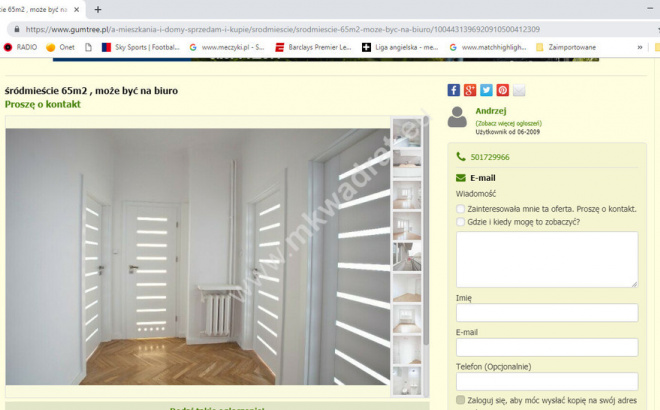
Task: Share listing on Facebook
Action: [x=453, y=90]
